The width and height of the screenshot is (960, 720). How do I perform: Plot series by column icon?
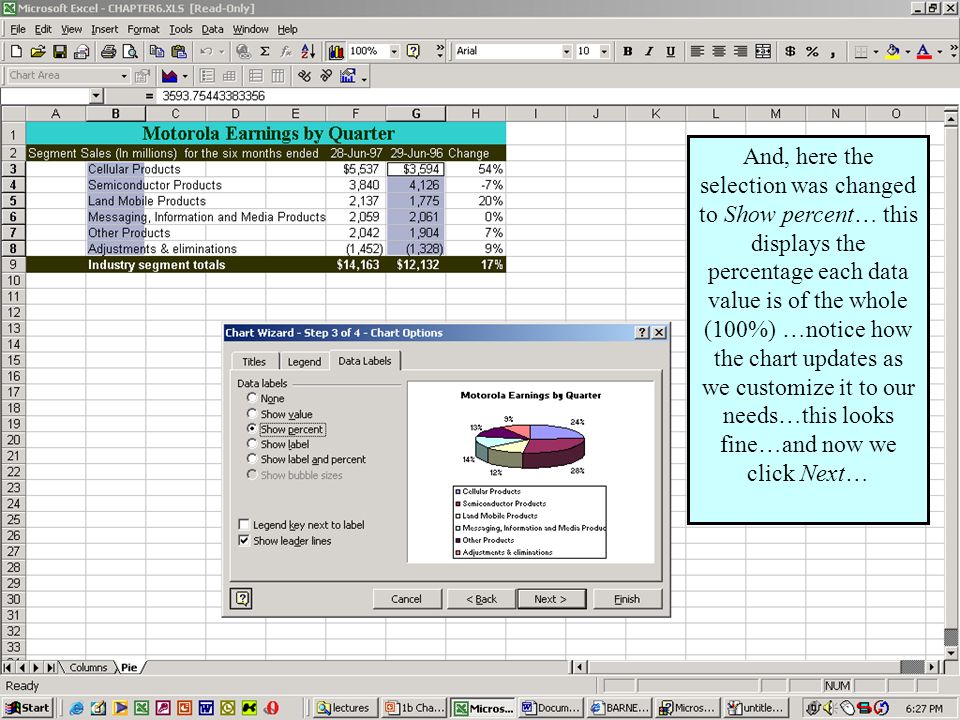click(x=278, y=76)
